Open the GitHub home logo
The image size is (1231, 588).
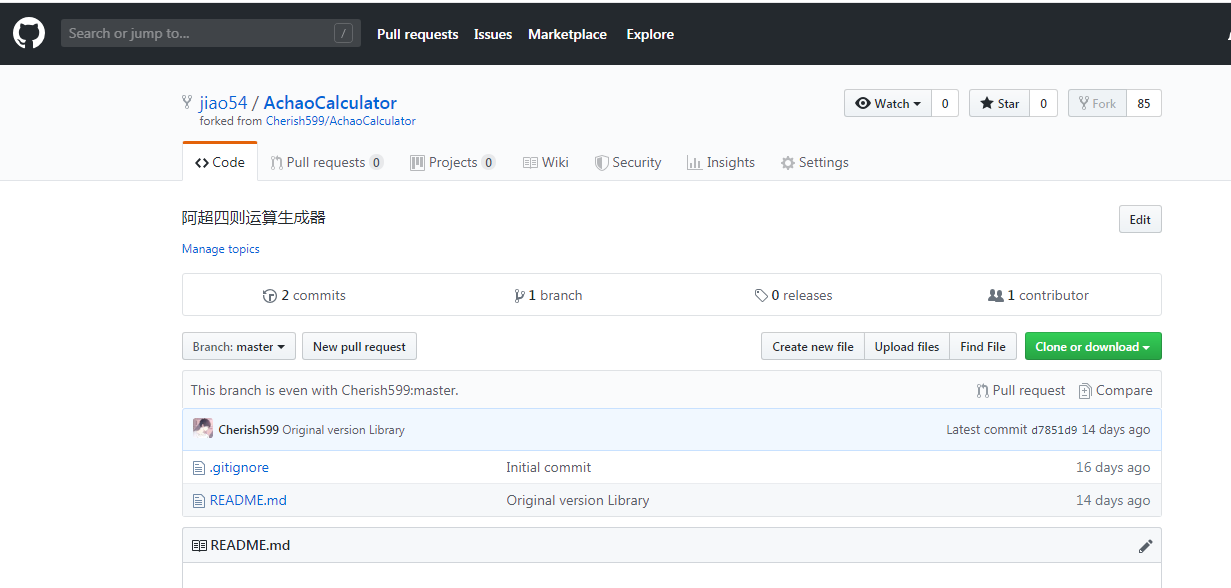pos(29,33)
